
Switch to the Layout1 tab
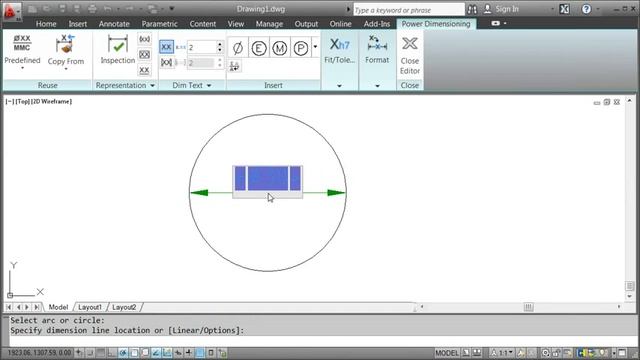click(x=89, y=307)
